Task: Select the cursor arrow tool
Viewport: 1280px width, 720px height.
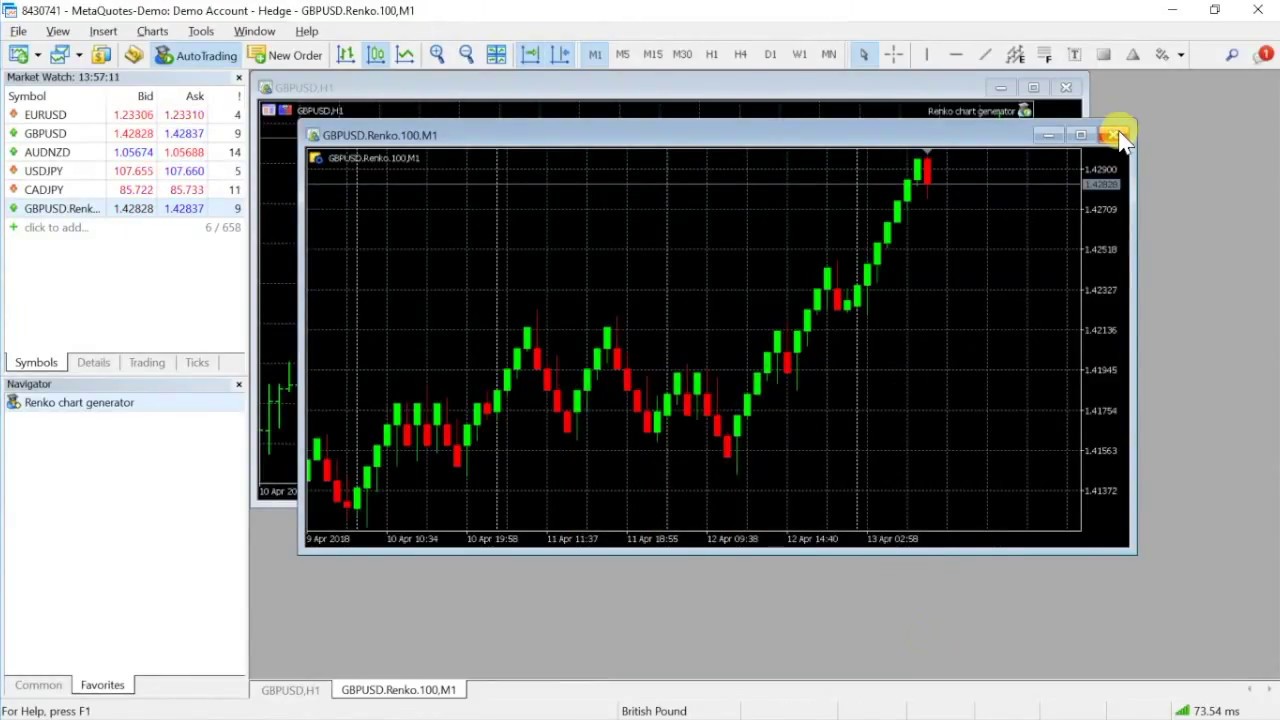Action: pos(864,55)
